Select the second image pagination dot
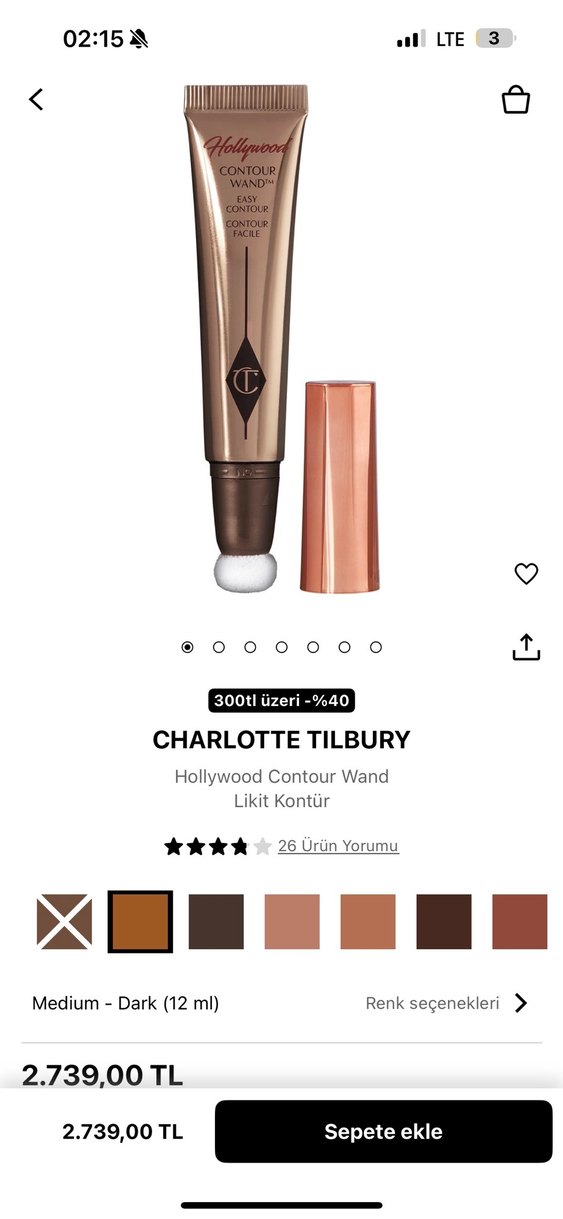 tap(219, 647)
